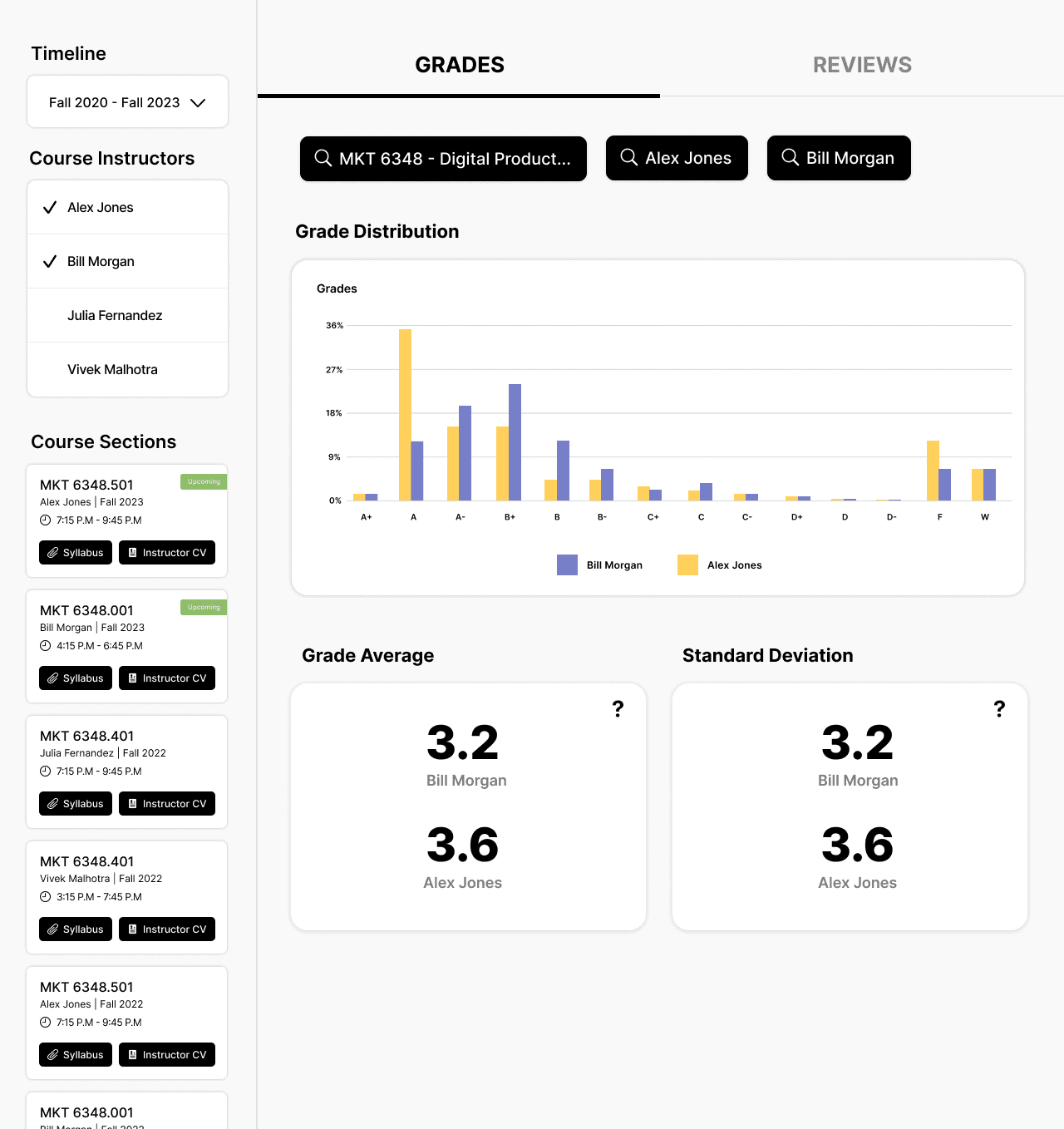Screen dimensions: 1064x1129
Task: Click the Alex Jones search chip
Action: click(677, 158)
